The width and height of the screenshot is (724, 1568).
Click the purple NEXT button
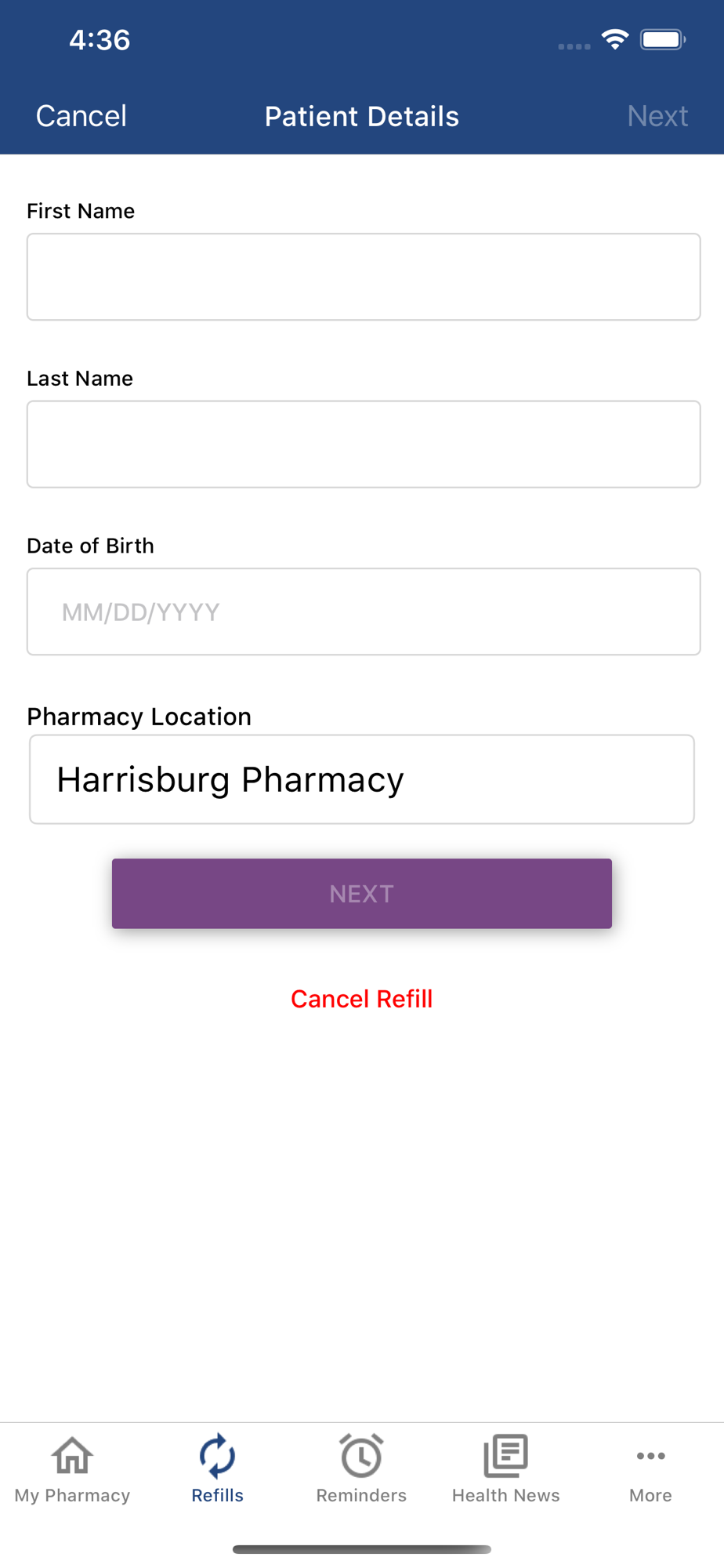click(362, 894)
